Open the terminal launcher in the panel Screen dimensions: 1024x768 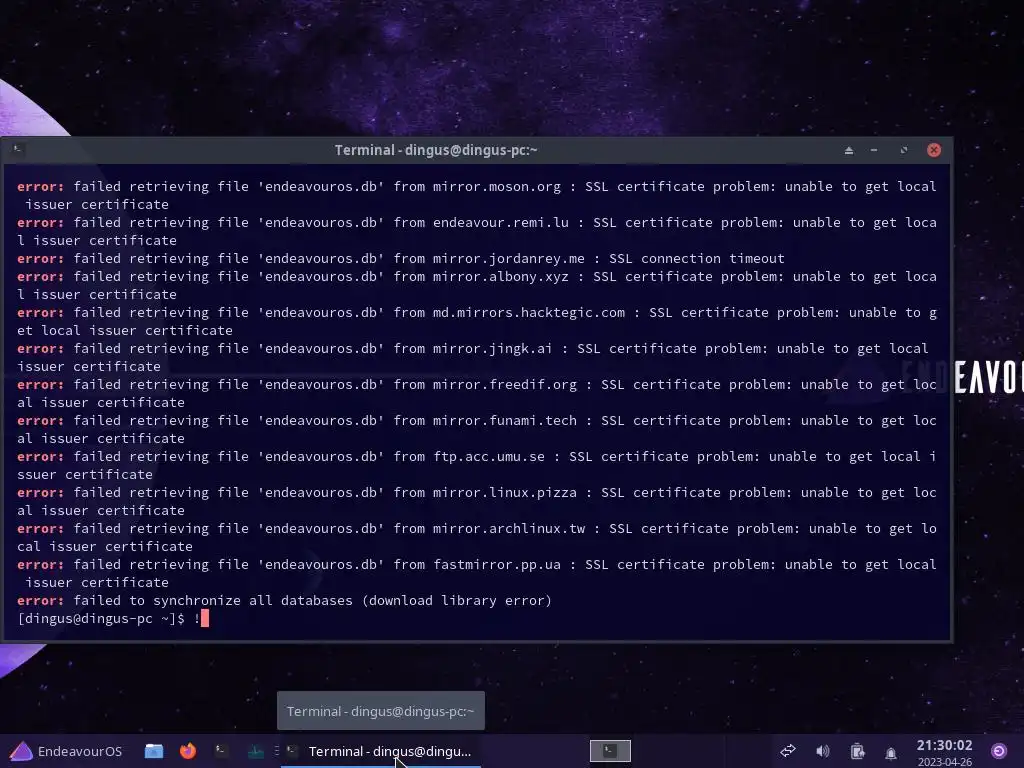click(x=221, y=751)
